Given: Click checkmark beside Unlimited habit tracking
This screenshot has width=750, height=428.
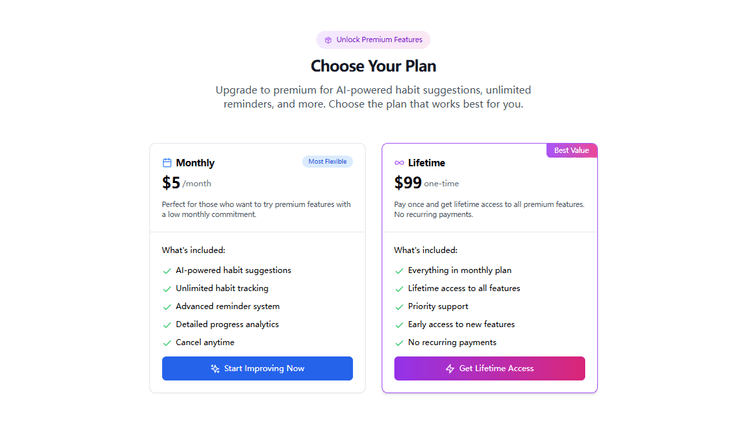Looking at the screenshot, I should pos(167,289).
